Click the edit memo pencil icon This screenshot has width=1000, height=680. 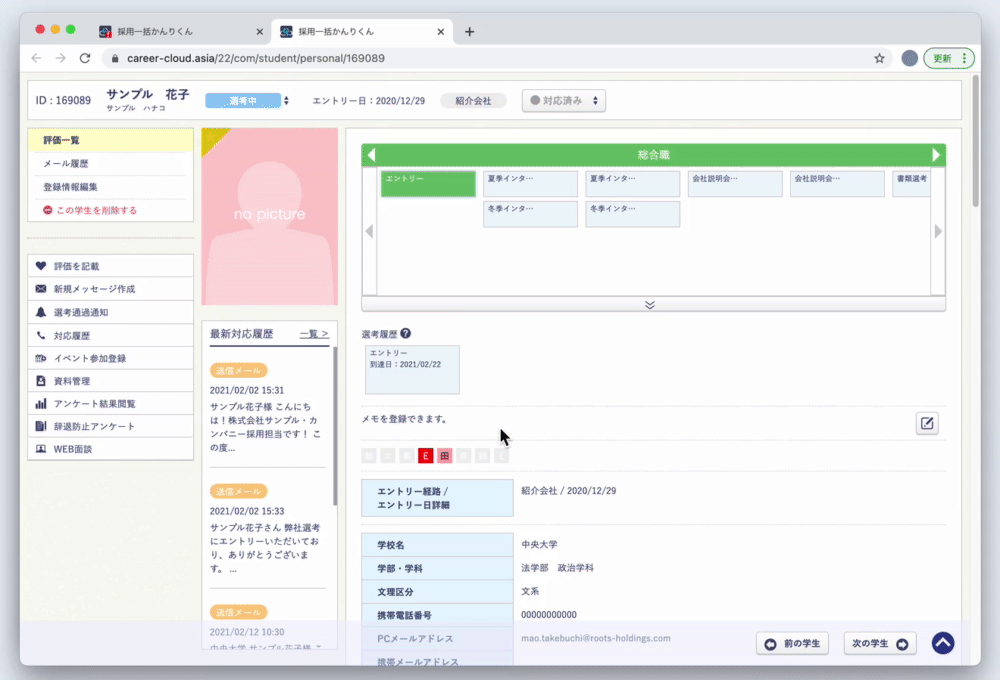[927, 424]
